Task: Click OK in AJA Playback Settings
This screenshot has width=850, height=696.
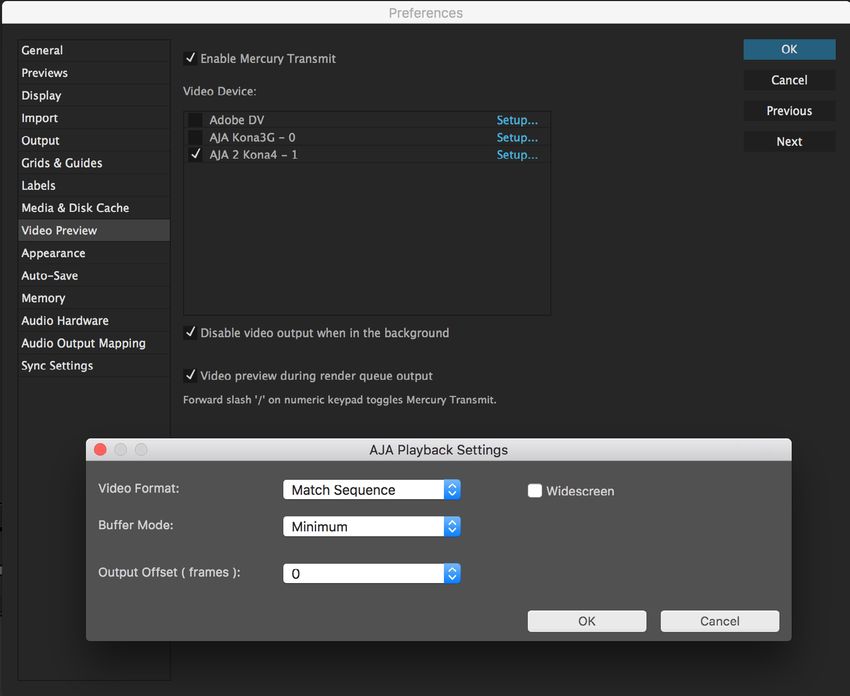Action: (x=587, y=621)
